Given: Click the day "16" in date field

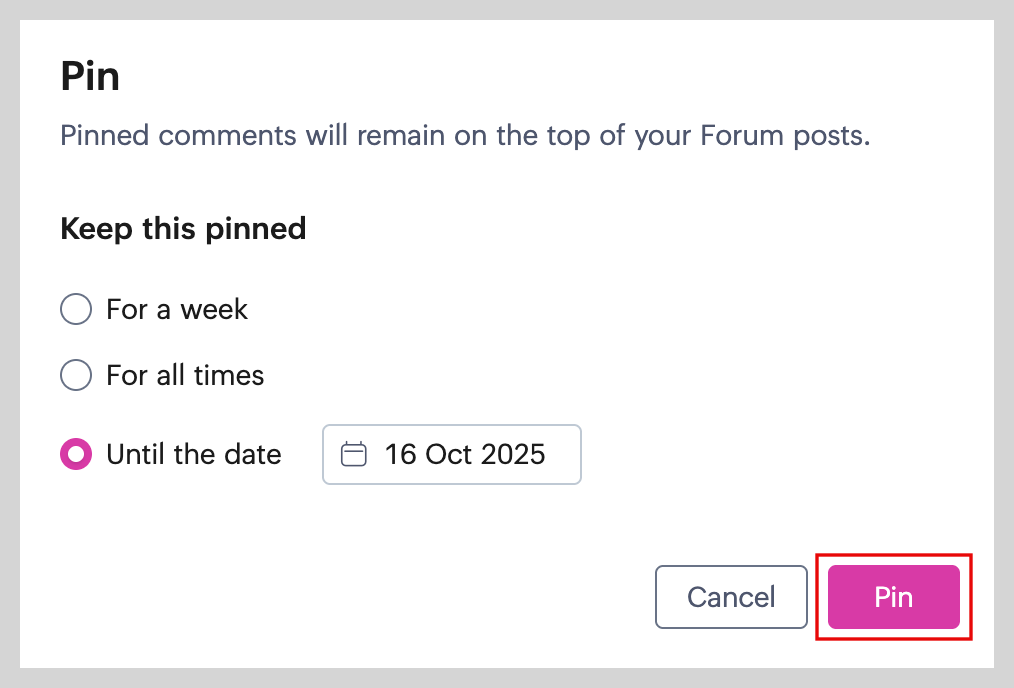Looking at the screenshot, I should pos(400,455).
